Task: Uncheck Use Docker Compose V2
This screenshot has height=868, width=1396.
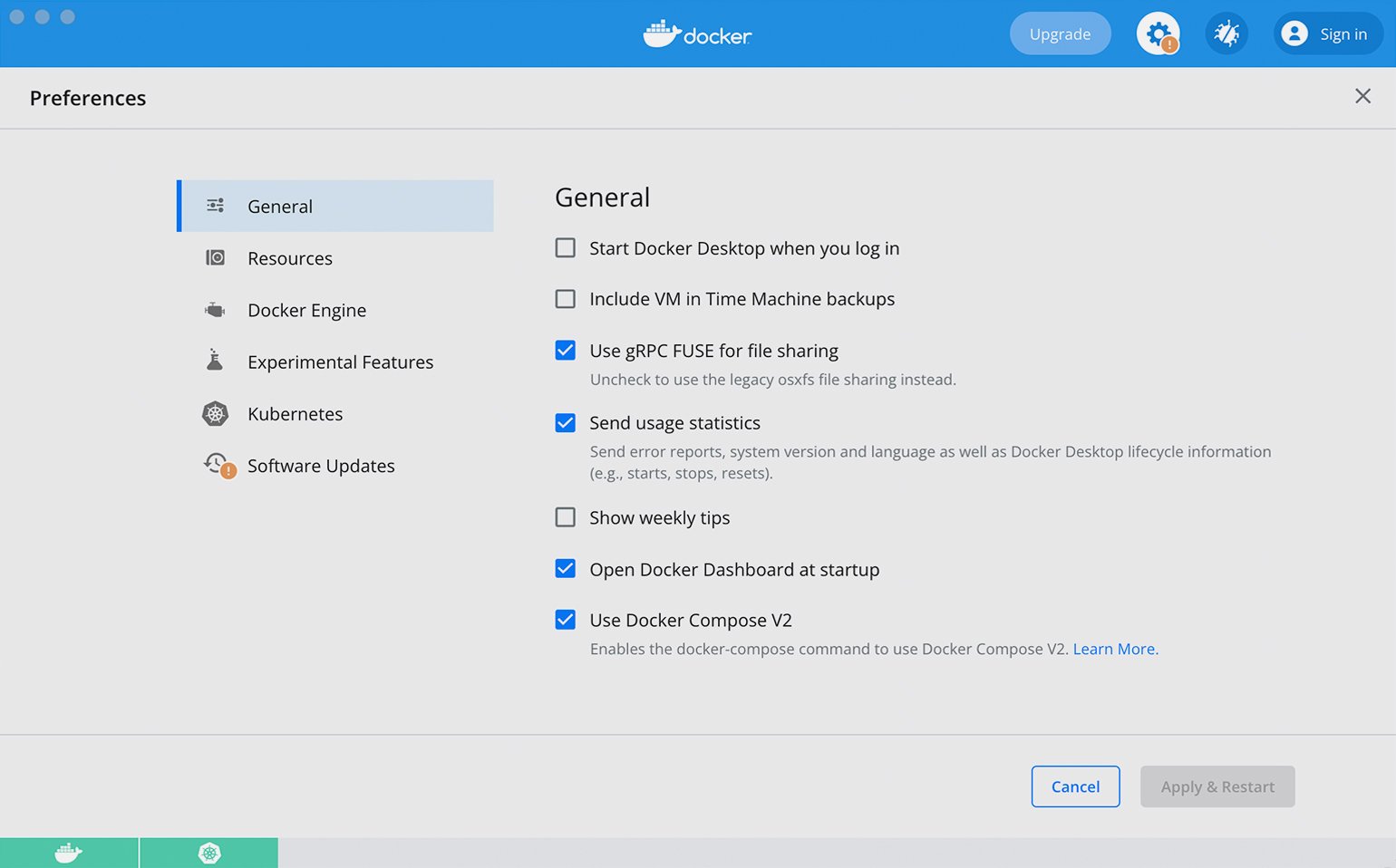Action: (x=565, y=620)
